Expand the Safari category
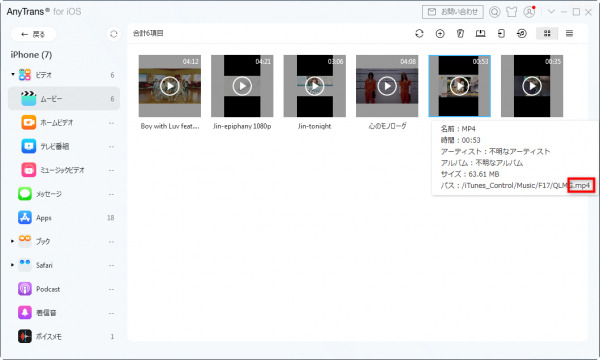 pyautogui.click(x=12, y=265)
